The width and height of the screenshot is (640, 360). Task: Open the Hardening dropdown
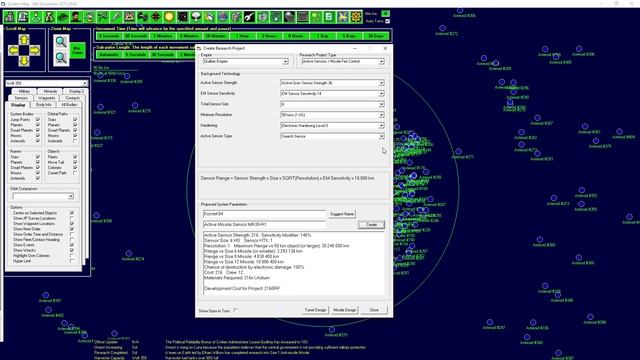[x=332, y=125]
